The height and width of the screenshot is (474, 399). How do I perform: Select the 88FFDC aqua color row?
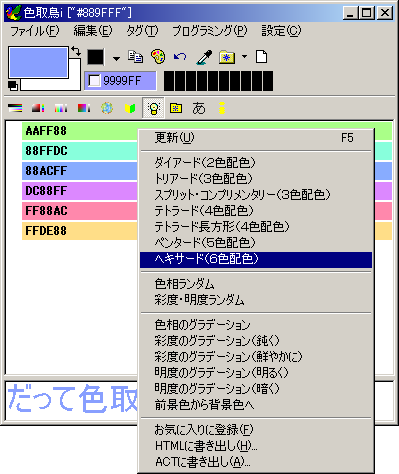tap(80, 151)
